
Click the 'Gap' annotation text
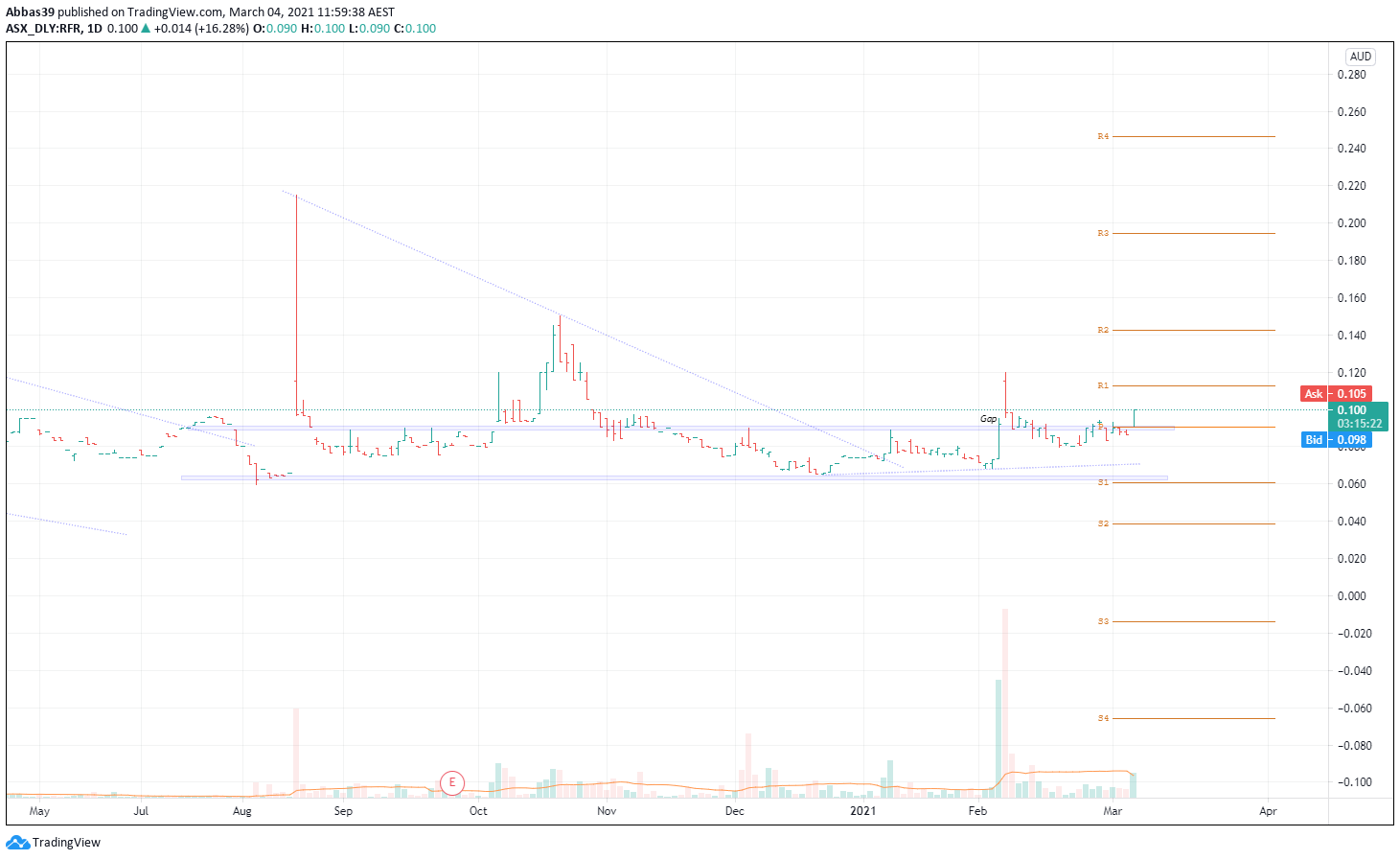988,419
